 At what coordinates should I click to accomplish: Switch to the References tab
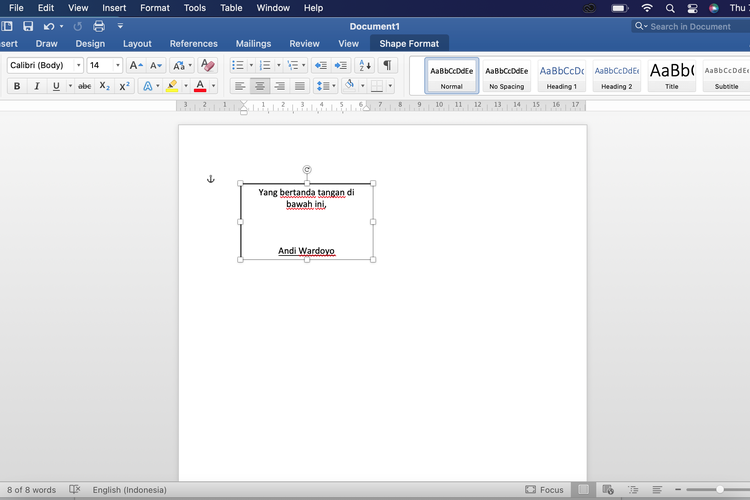point(193,44)
